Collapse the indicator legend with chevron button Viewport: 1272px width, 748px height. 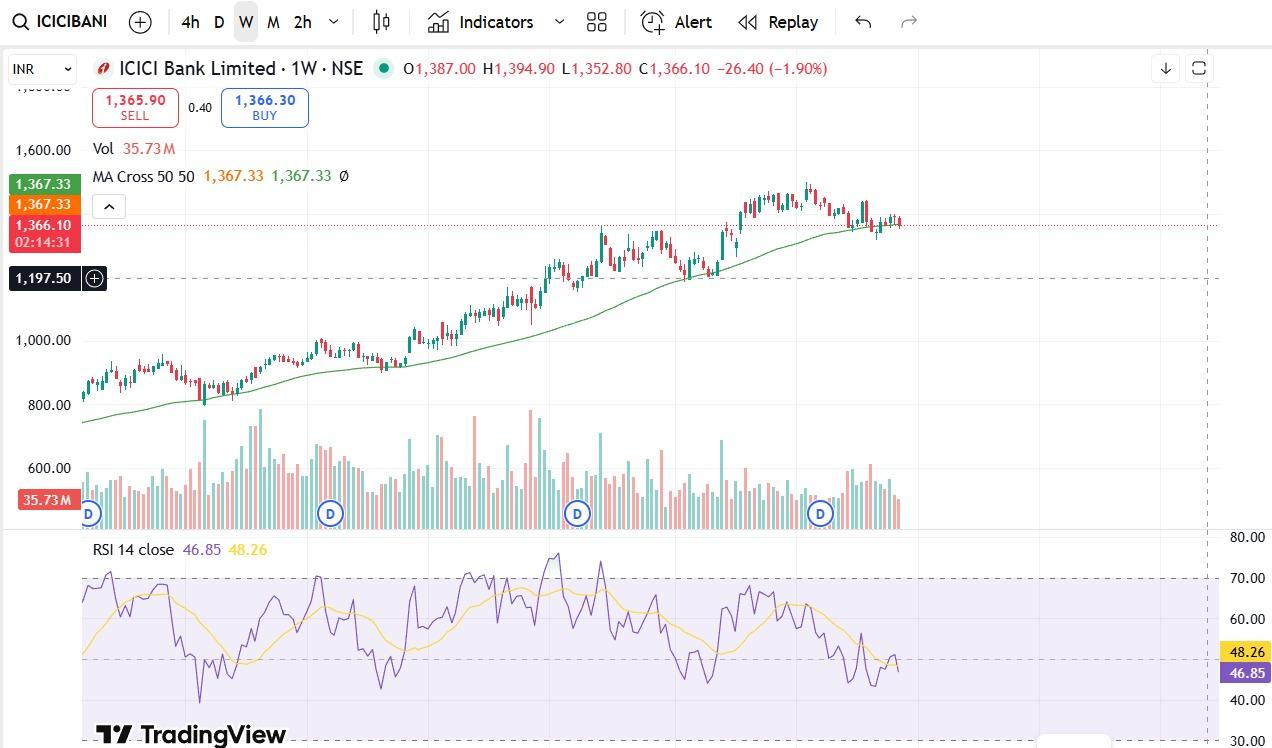pyautogui.click(x=109, y=207)
